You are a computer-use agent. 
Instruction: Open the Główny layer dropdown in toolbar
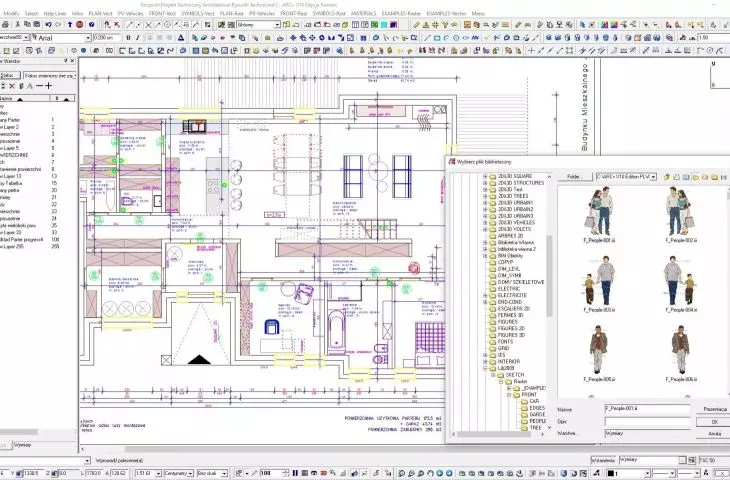tap(277, 24)
